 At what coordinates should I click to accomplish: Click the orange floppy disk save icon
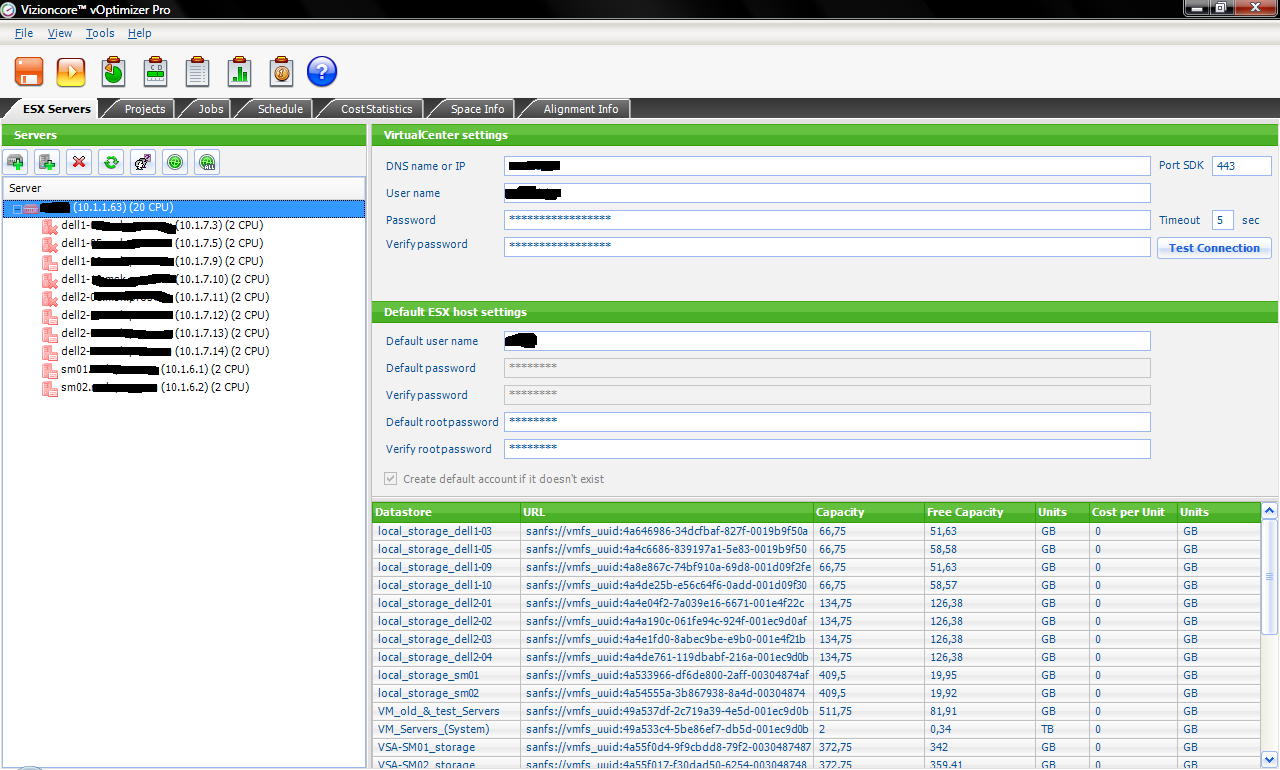point(29,72)
